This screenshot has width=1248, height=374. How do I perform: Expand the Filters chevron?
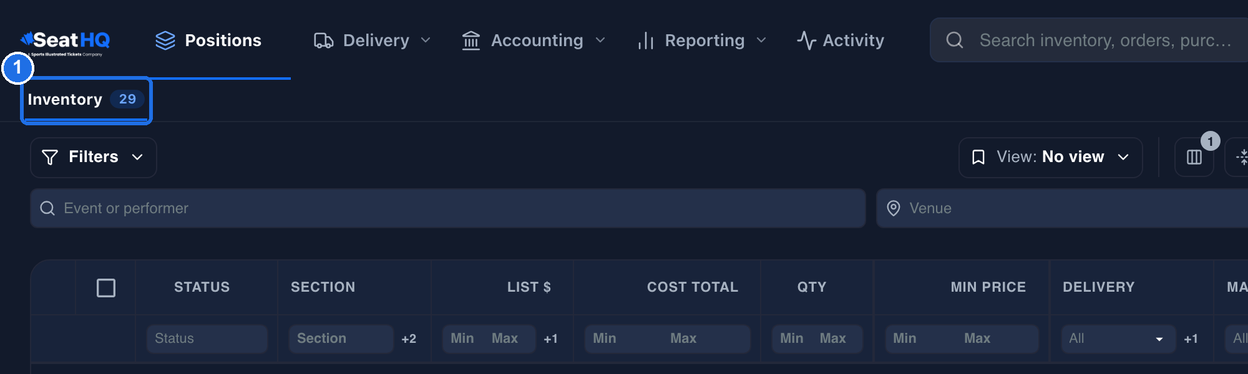(x=138, y=157)
